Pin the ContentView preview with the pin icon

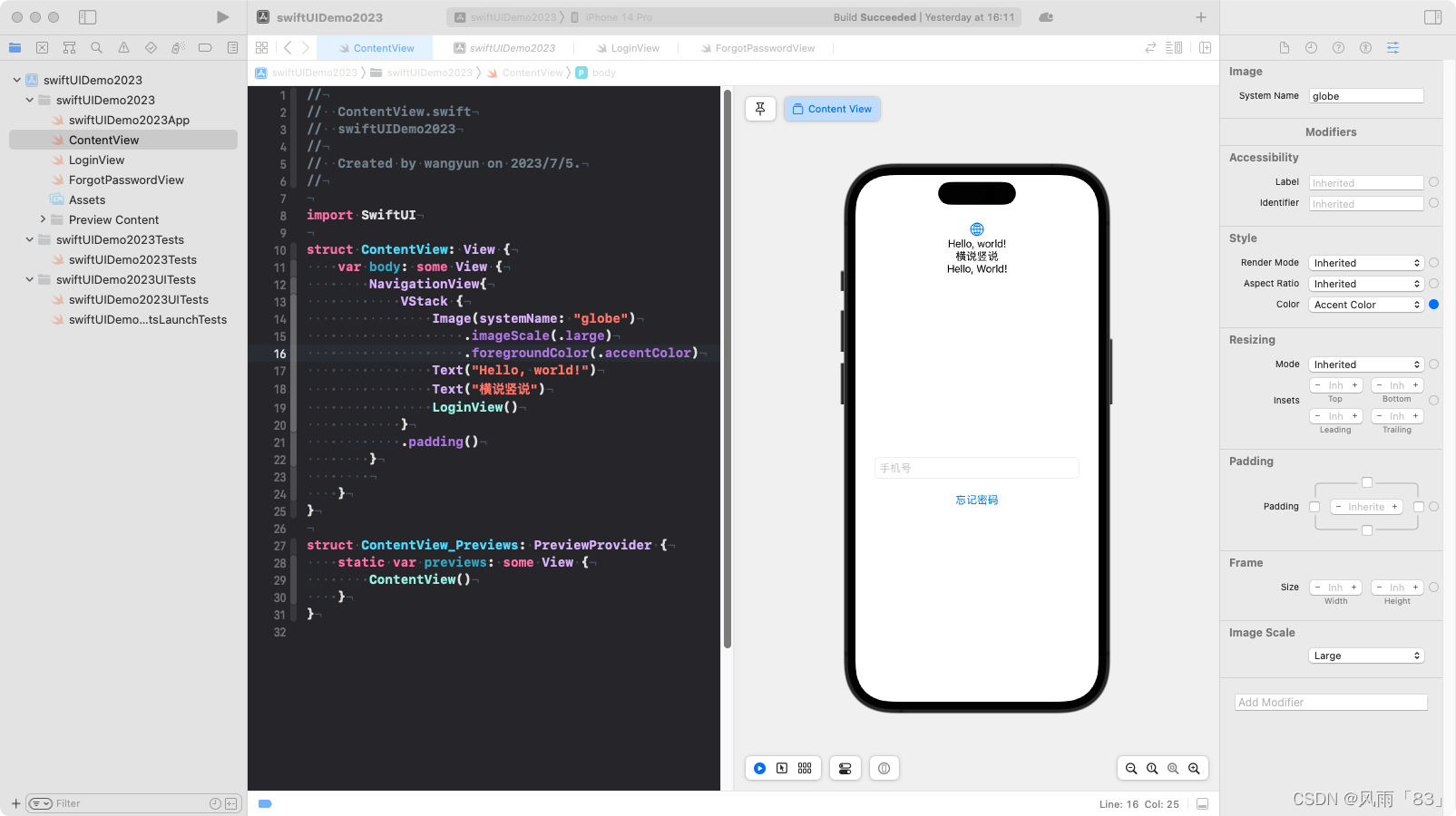(760, 109)
